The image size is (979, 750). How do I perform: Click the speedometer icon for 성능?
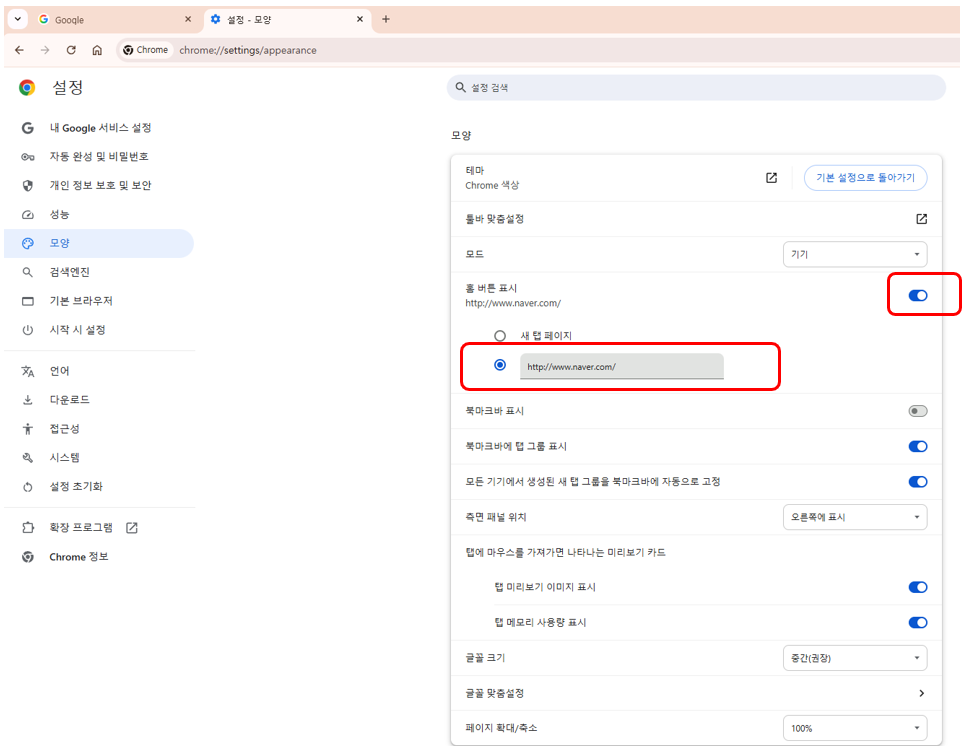(x=27, y=215)
